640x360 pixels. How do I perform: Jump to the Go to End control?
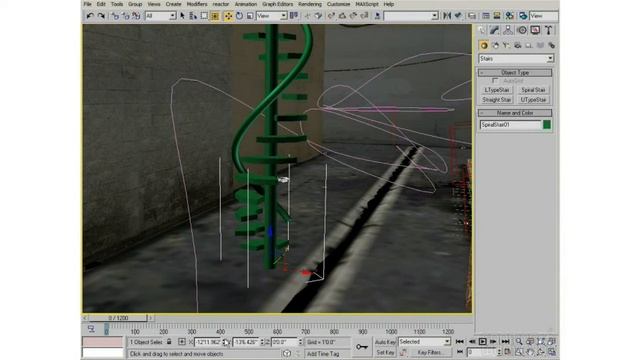[505, 342]
